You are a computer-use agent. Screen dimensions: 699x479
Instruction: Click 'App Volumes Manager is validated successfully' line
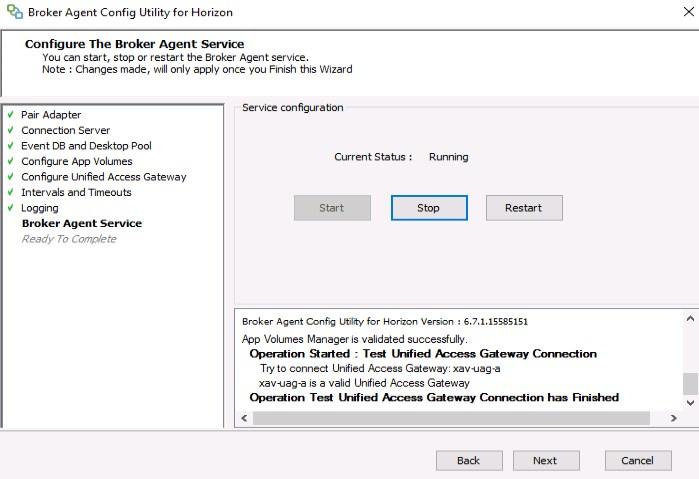(x=354, y=339)
